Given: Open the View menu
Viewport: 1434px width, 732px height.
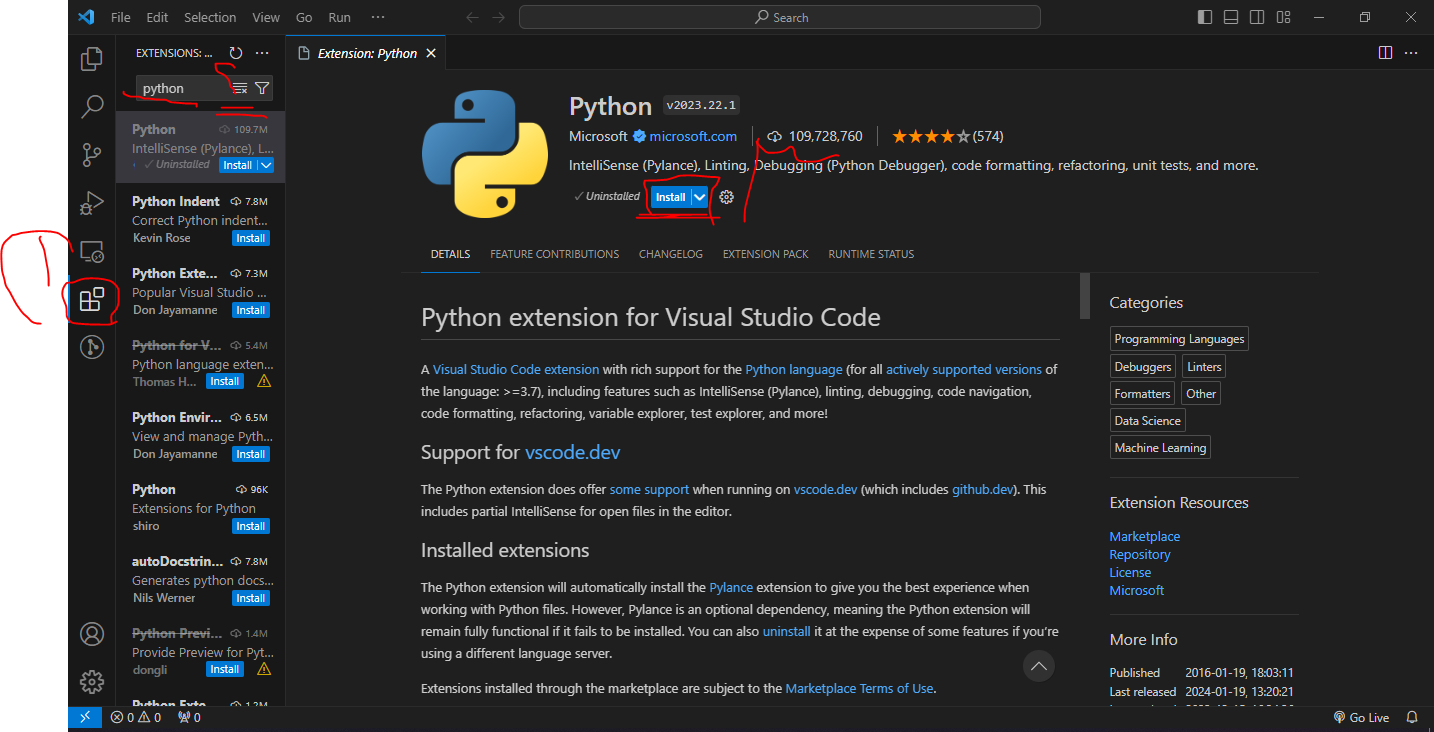Looking at the screenshot, I should click(266, 17).
